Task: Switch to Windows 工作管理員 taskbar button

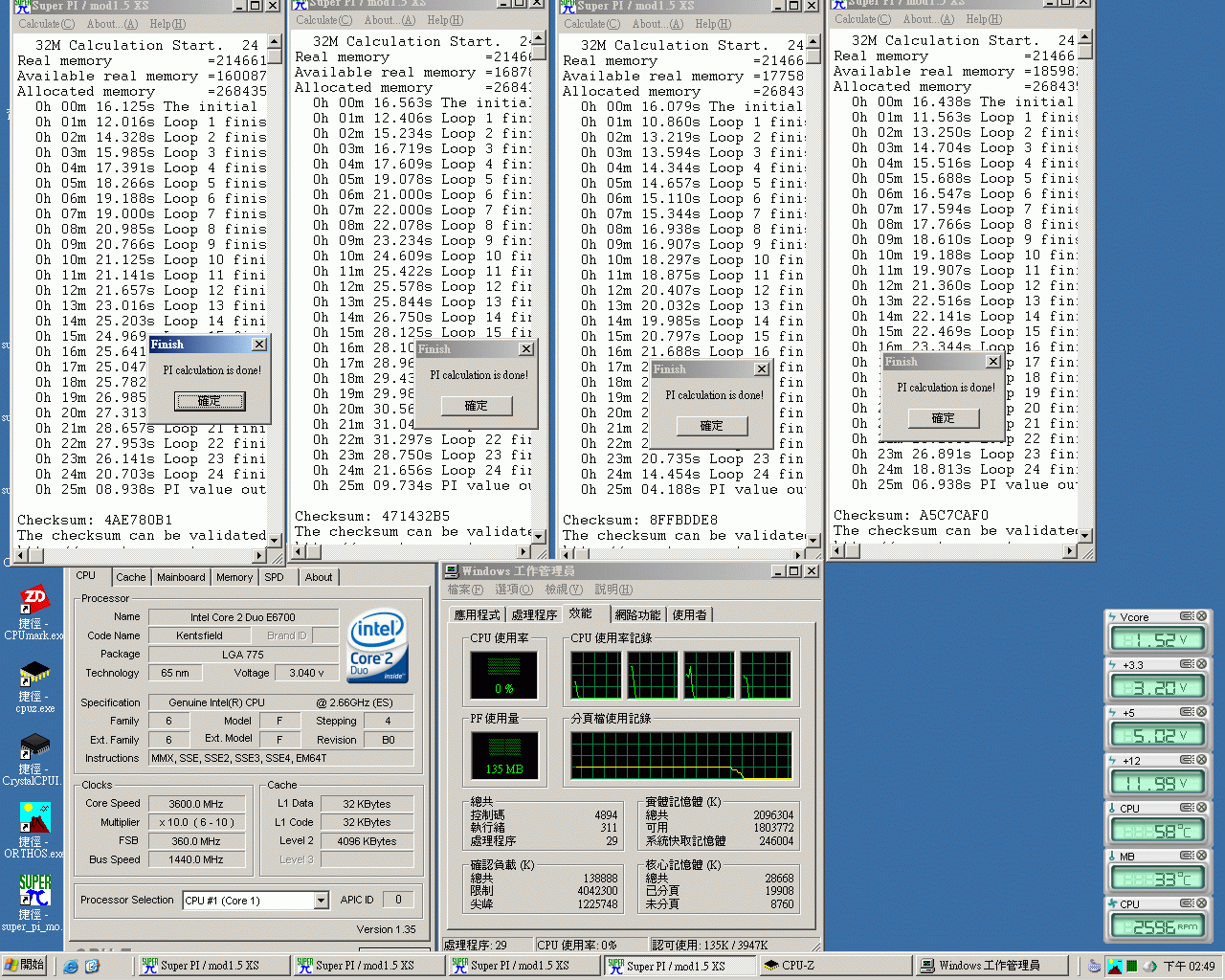Action: pos(992,966)
